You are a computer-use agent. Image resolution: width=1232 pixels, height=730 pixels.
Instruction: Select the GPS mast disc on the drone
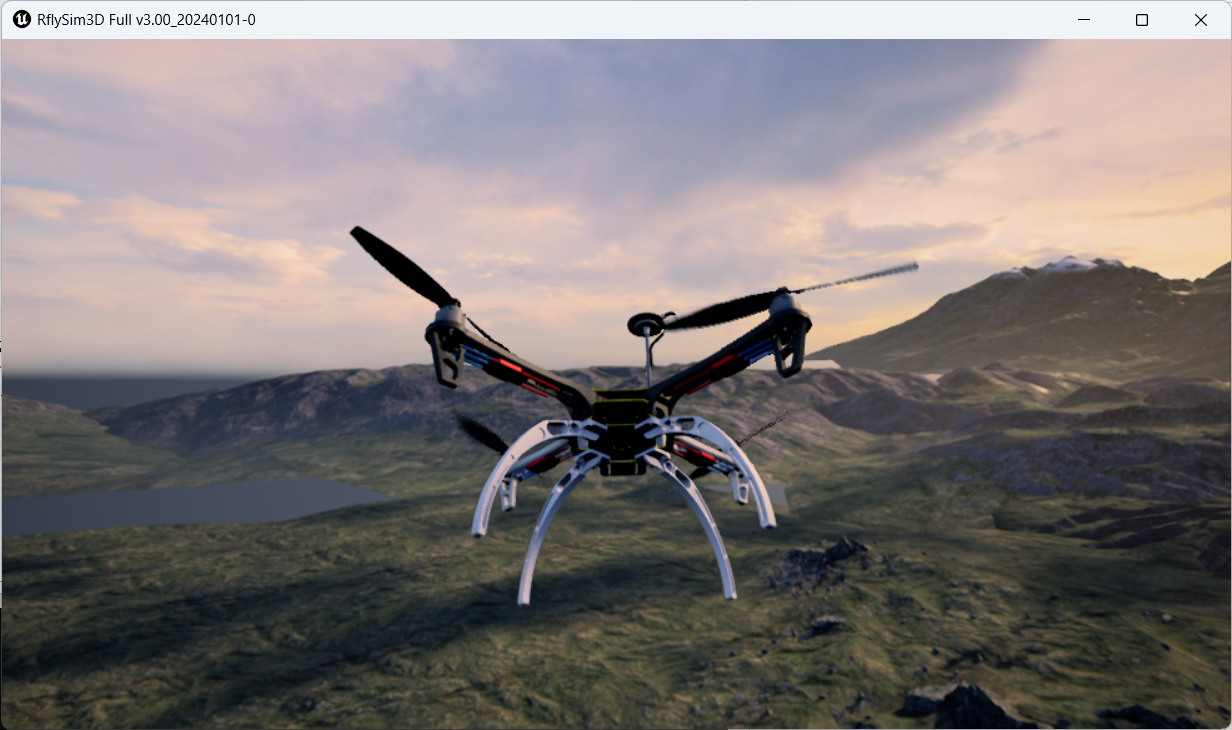pyautogui.click(x=645, y=324)
